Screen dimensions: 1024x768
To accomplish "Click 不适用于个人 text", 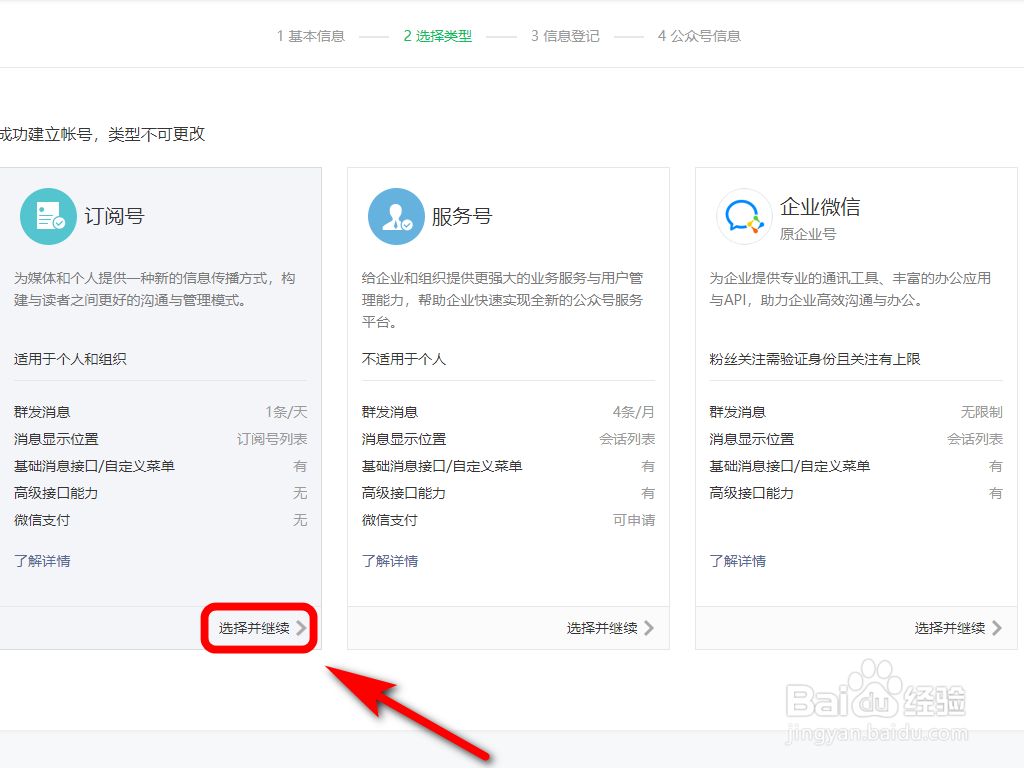I will [404, 359].
